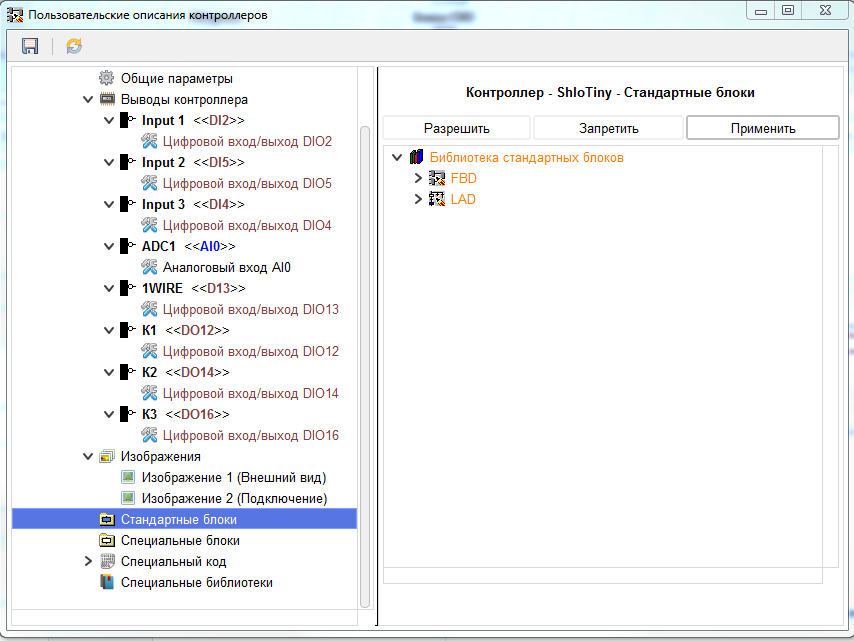Click the images icon beside Изображения
The width and height of the screenshot is (854, 641).
pyautogui.click(x=107, y=456)
